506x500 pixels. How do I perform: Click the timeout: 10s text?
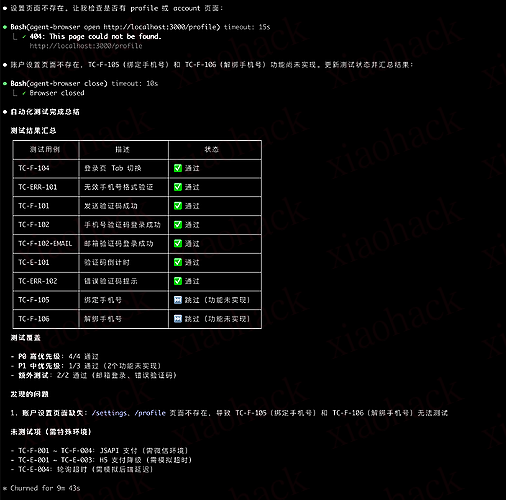[x=135, y=83]
